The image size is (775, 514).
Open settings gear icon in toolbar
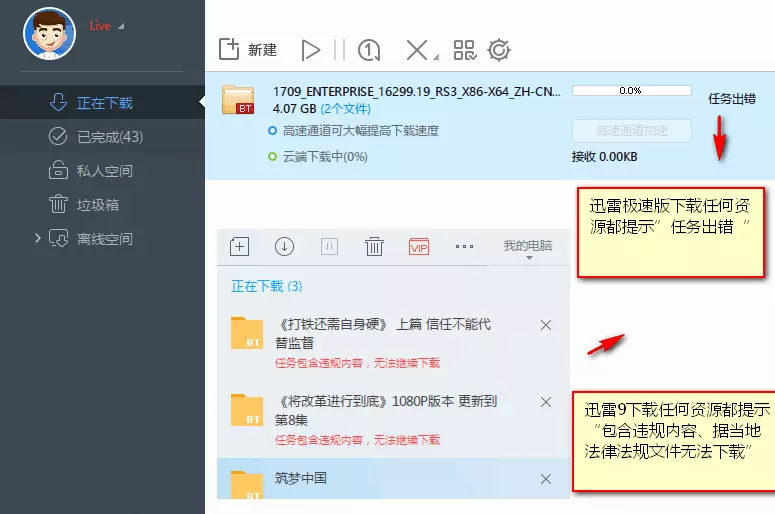pos(499,50)
